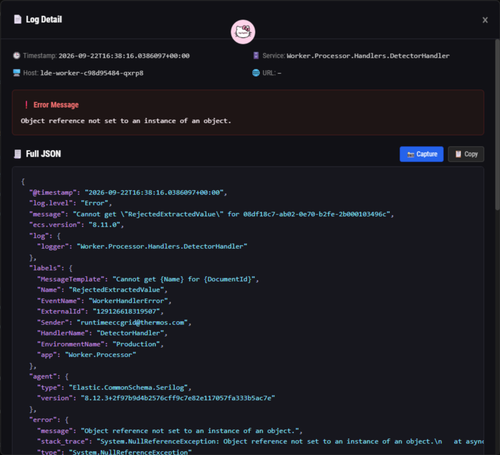Click the error text Object reference not set
This screenshot has width=500, height=455.
pyautogui.click(x=126, y=121)
